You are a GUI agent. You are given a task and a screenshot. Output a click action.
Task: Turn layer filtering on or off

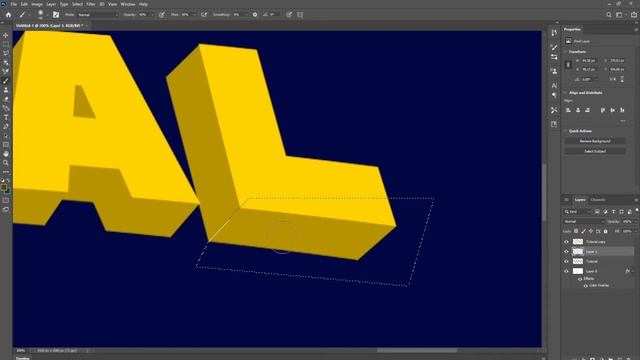coord(637,211)
